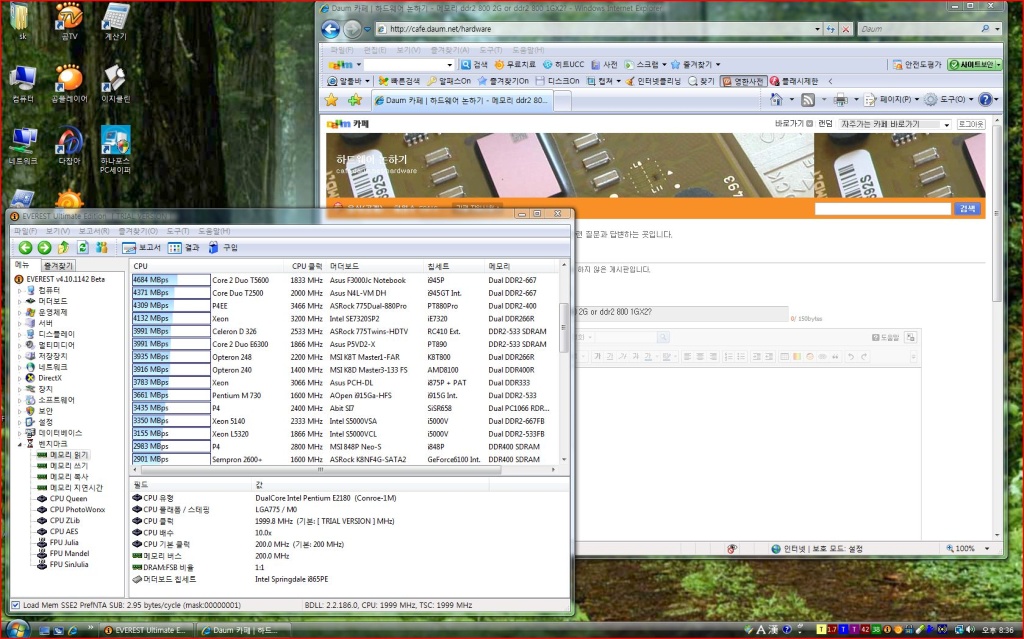Expand the DirectX tree node
The width and height of the screenshot is (1024, 639).
20,378
